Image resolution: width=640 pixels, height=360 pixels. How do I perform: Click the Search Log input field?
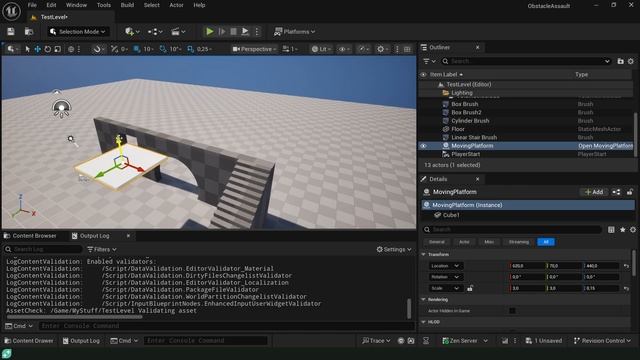coord(43,249)
